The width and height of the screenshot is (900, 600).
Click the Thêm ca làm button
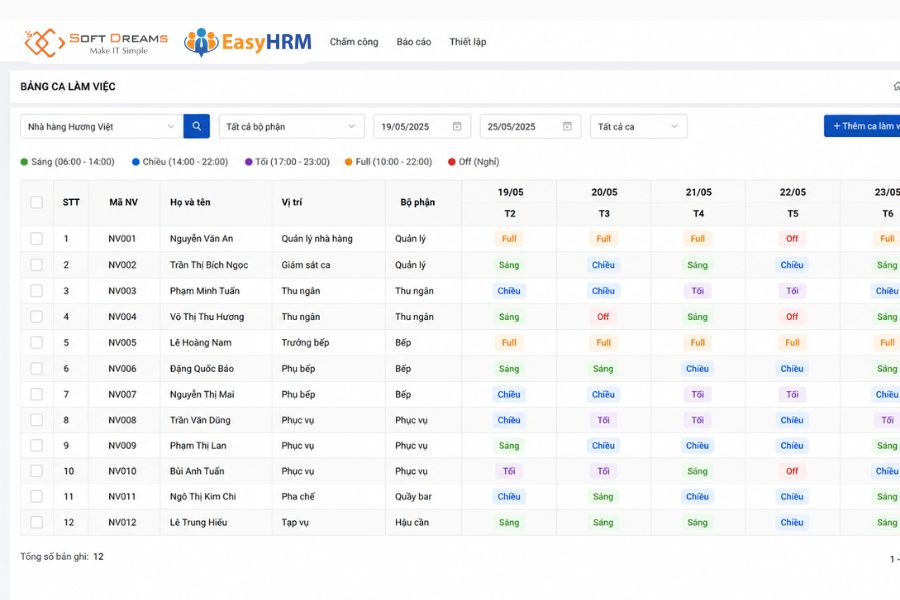click(x=862, y=126)
